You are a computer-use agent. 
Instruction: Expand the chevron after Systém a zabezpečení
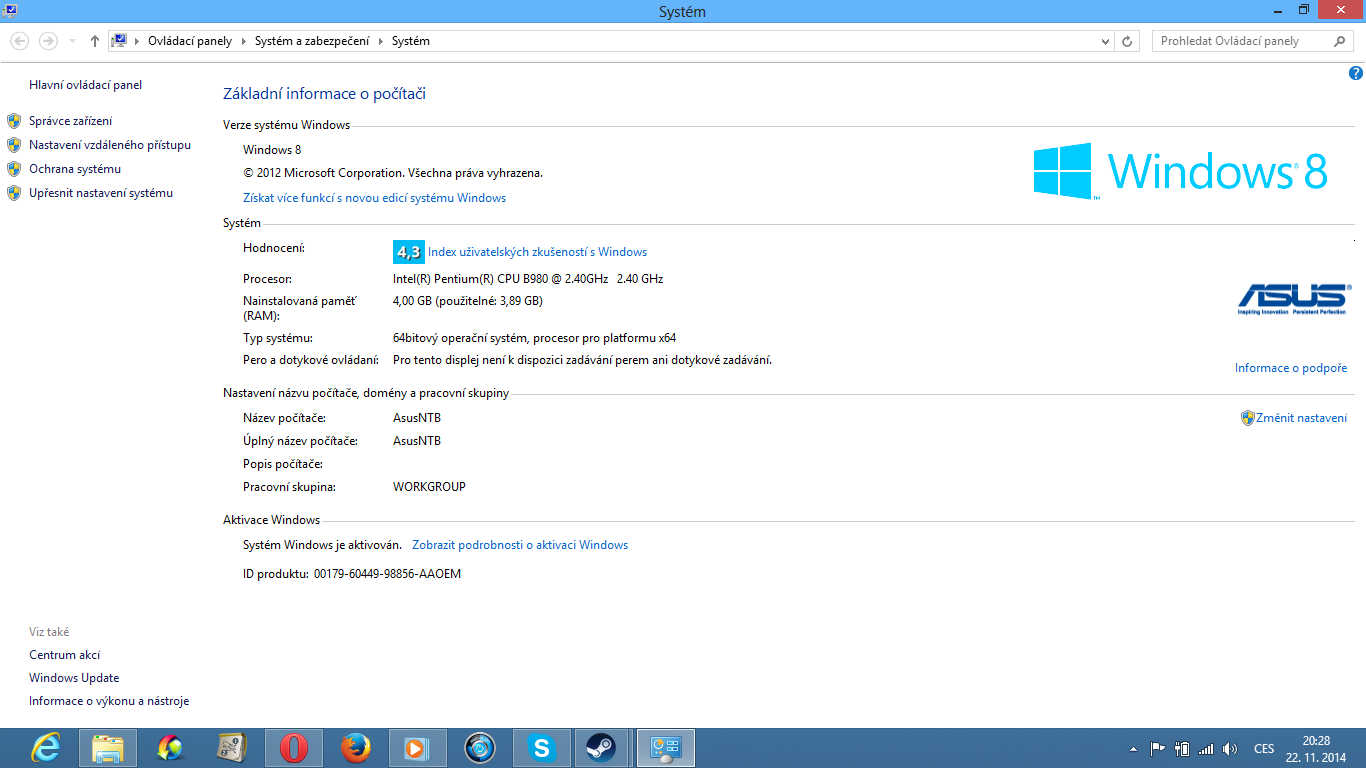[380, 41]
